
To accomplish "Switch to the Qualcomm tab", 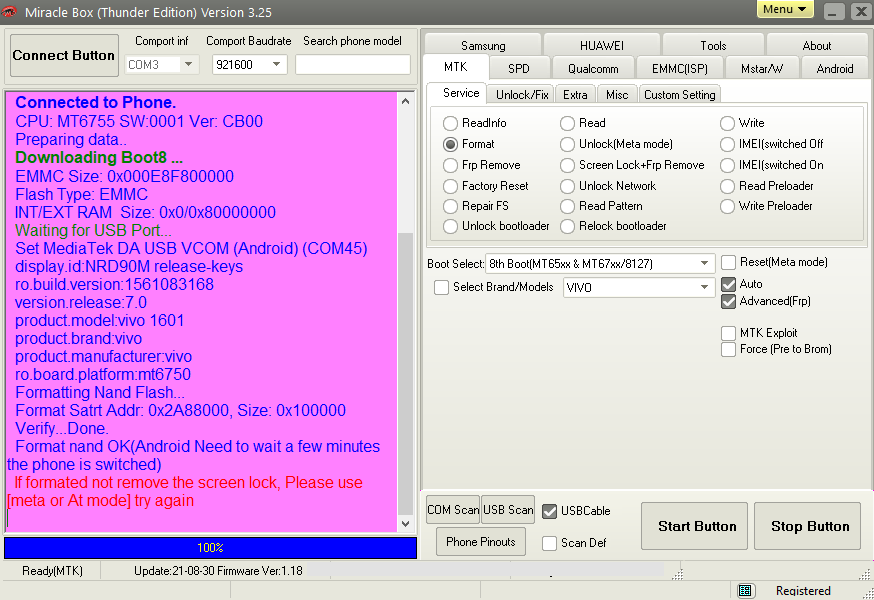I will pyautogui.click(x=593, y=69).
